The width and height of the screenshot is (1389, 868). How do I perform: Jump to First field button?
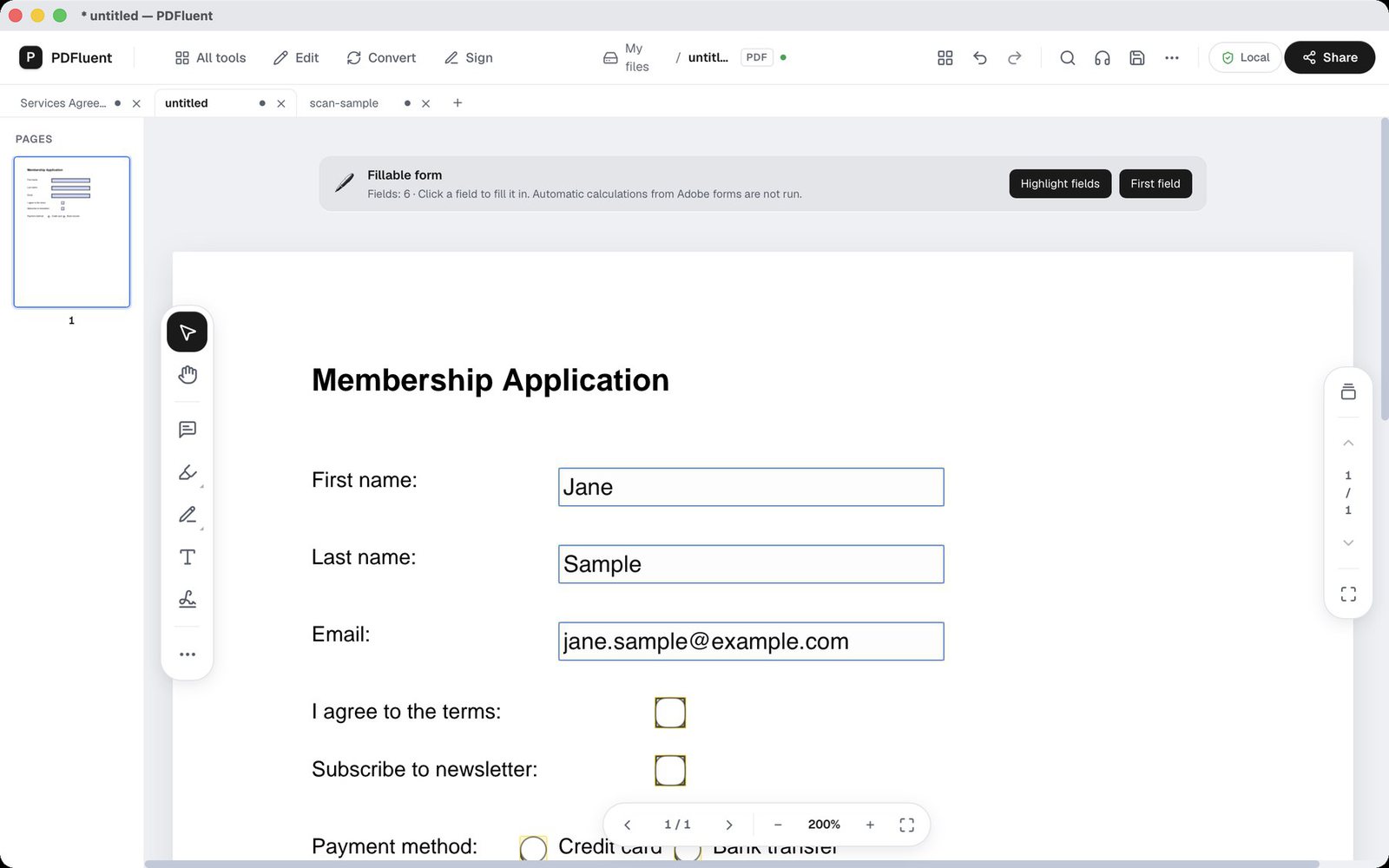pos(1155,183)
